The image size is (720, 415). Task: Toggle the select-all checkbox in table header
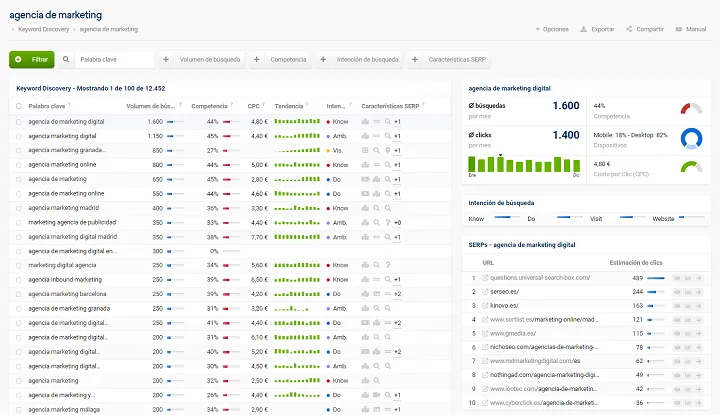pos(19,106)
